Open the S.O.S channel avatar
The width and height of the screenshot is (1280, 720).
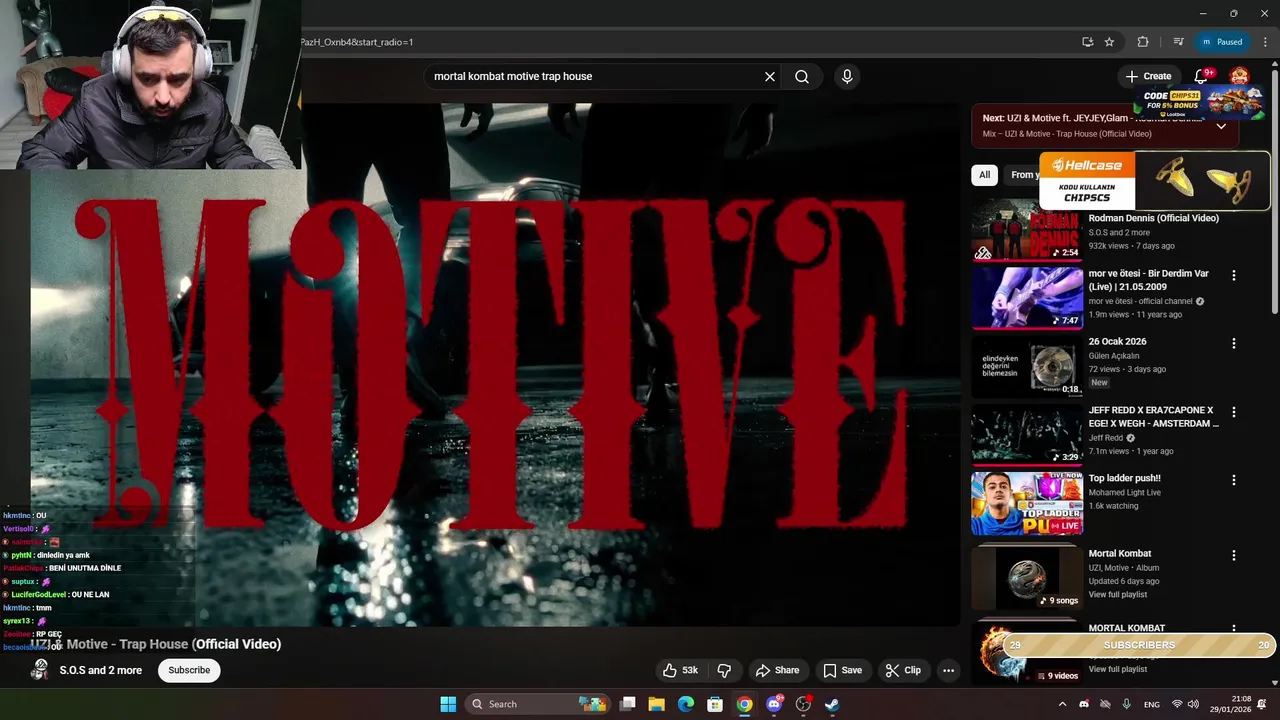[x=40, y=670]
